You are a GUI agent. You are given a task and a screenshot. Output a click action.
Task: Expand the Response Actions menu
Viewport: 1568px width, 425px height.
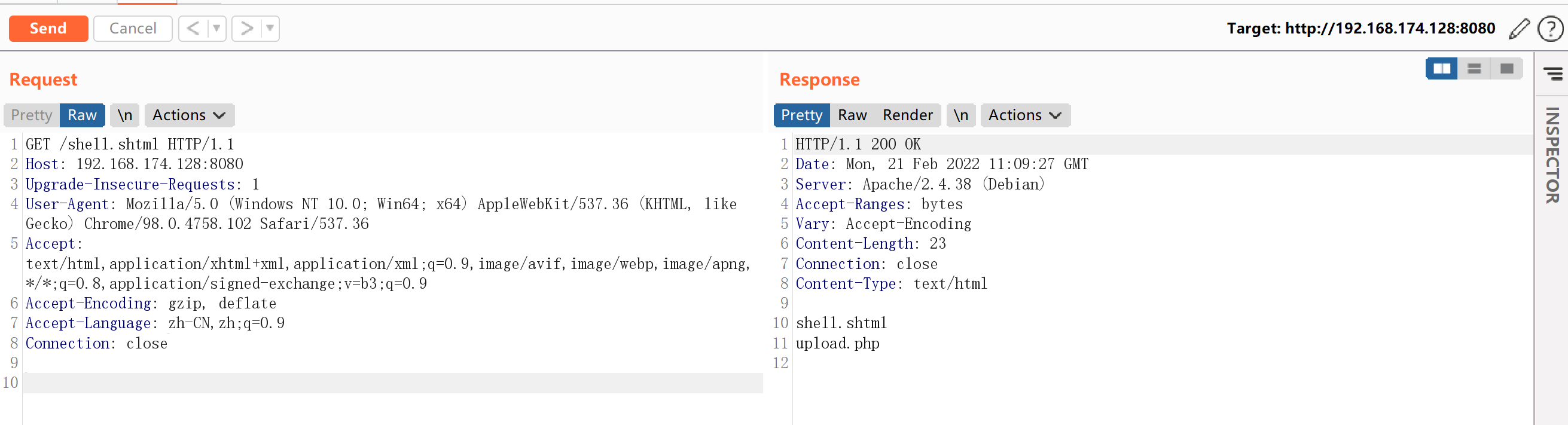(x=1024, y=115)
